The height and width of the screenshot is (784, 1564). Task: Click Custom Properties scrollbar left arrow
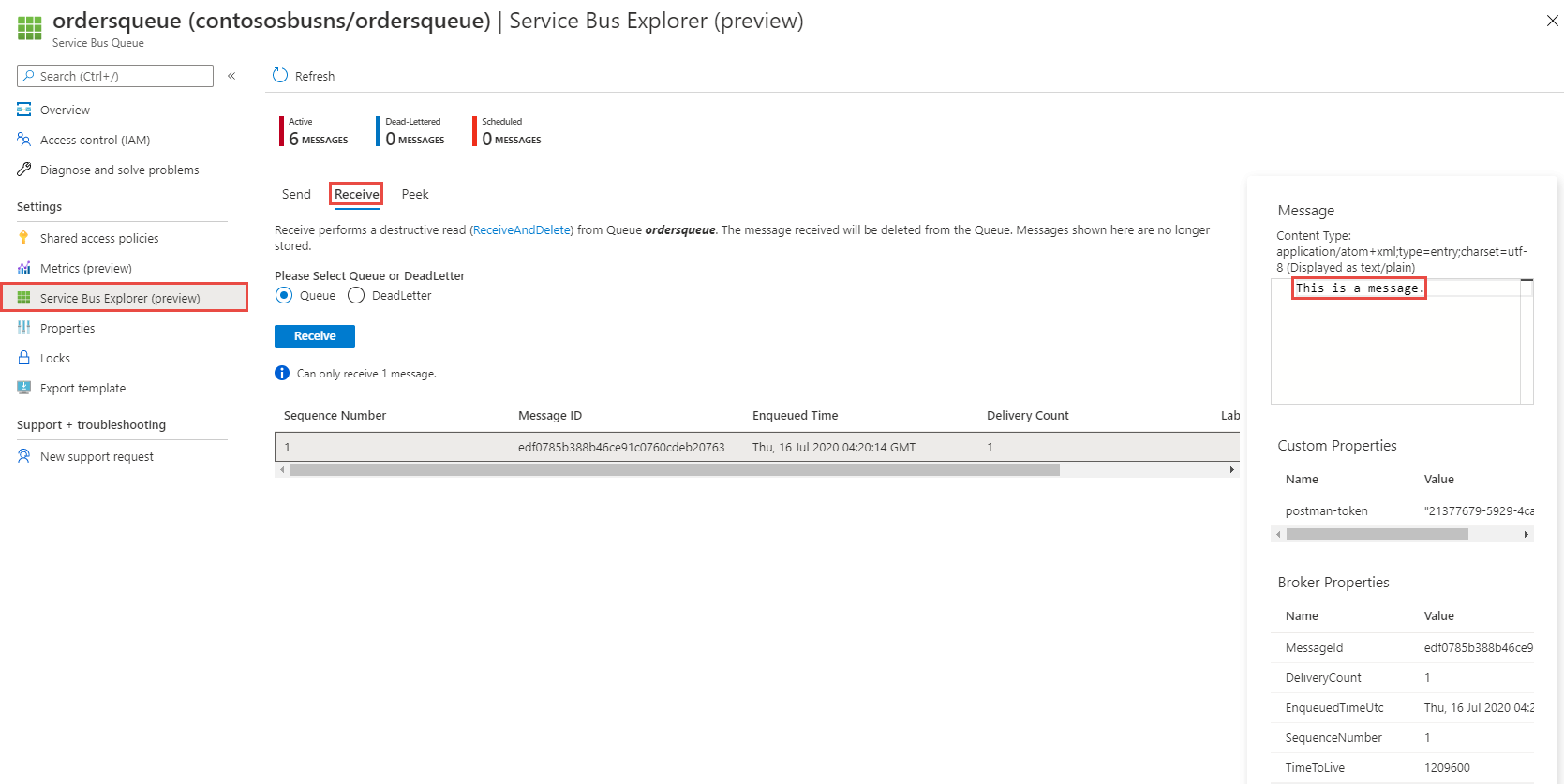1278,535
